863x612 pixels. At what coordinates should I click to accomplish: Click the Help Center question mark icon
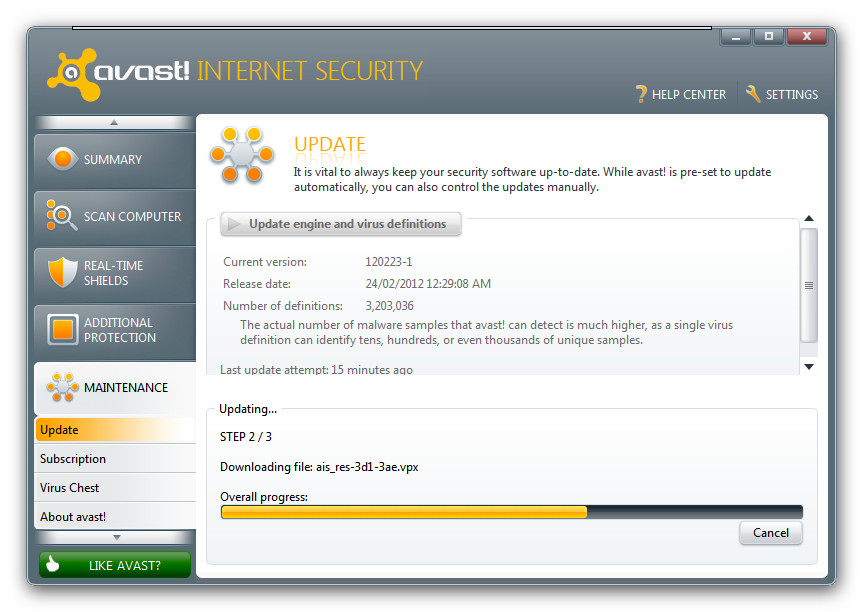[641, 94]
